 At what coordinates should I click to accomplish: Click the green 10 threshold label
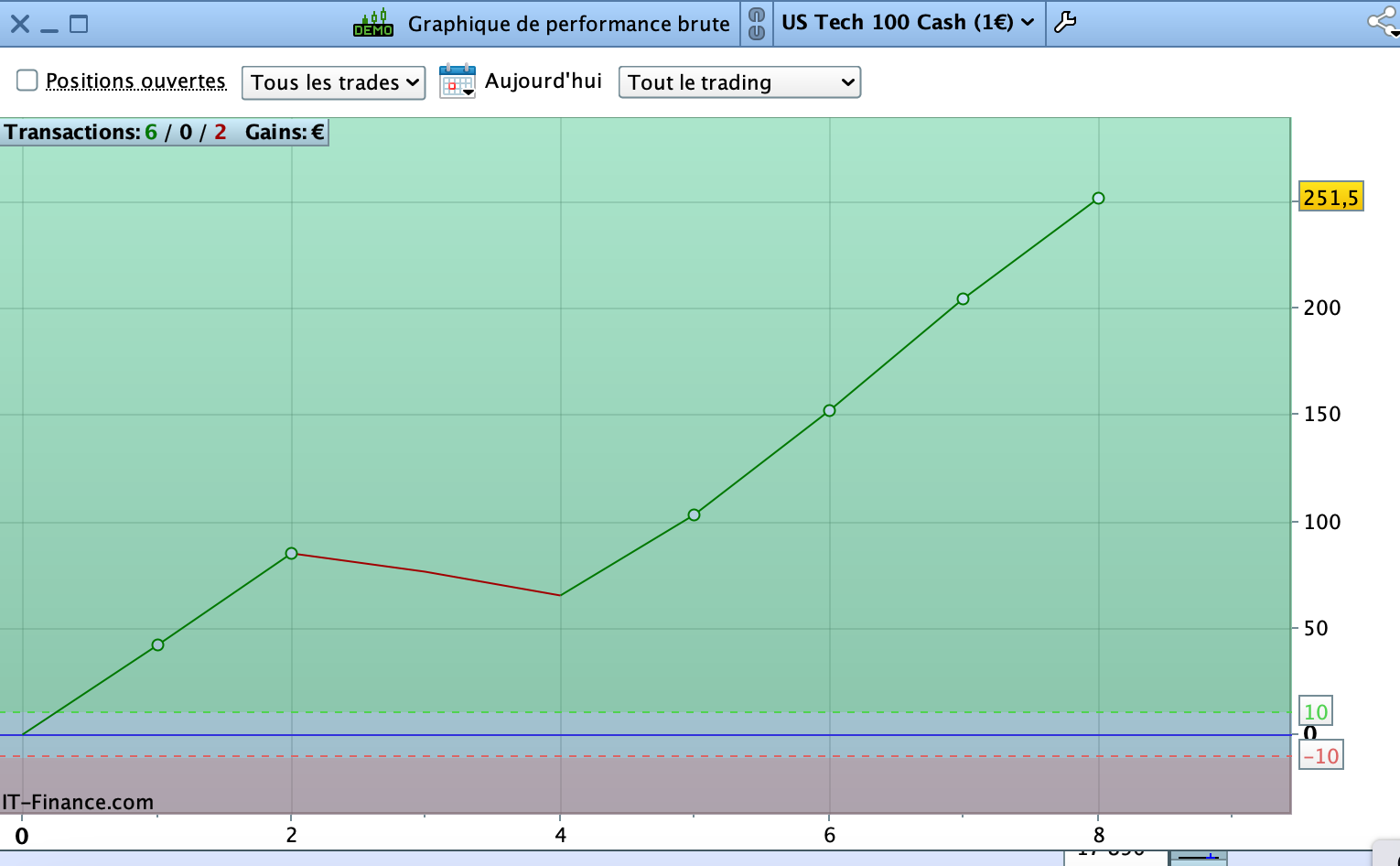coord(1316,711)
